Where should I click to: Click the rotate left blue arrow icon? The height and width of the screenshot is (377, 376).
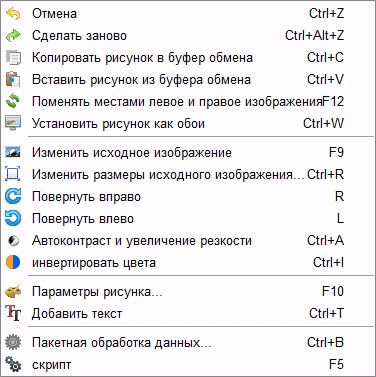coord(13,218)
